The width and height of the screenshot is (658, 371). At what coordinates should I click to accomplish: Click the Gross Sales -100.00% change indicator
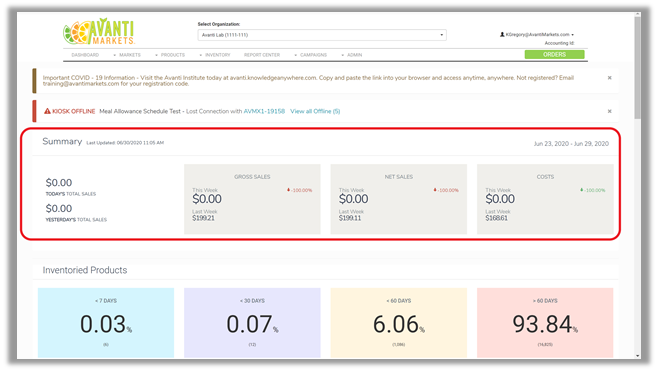point(299,190)
